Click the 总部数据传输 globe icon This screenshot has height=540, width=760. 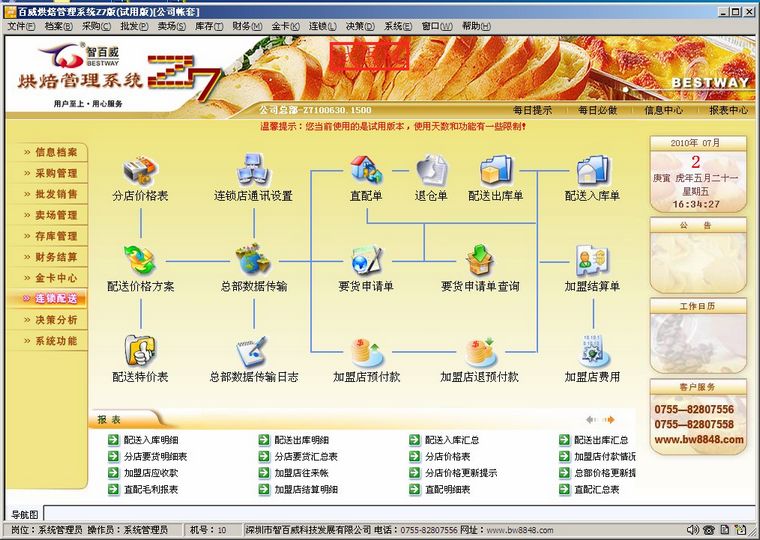(x=253, y=259)
